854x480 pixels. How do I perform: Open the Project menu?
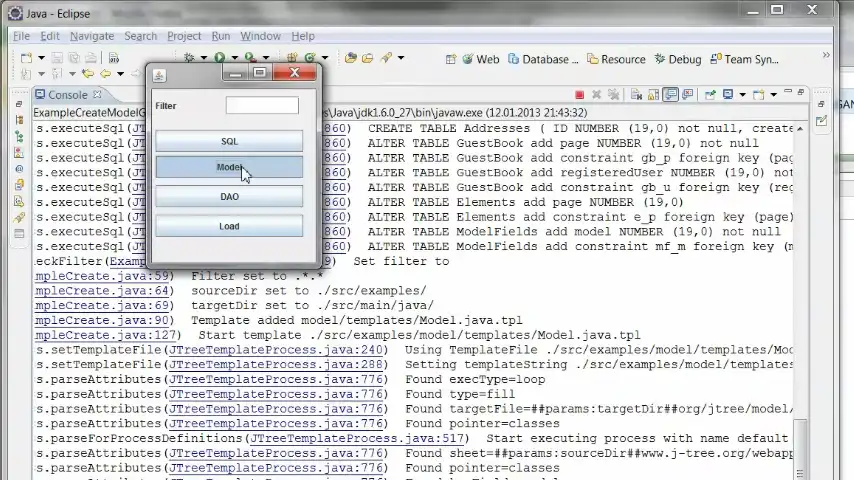point(184,36)
